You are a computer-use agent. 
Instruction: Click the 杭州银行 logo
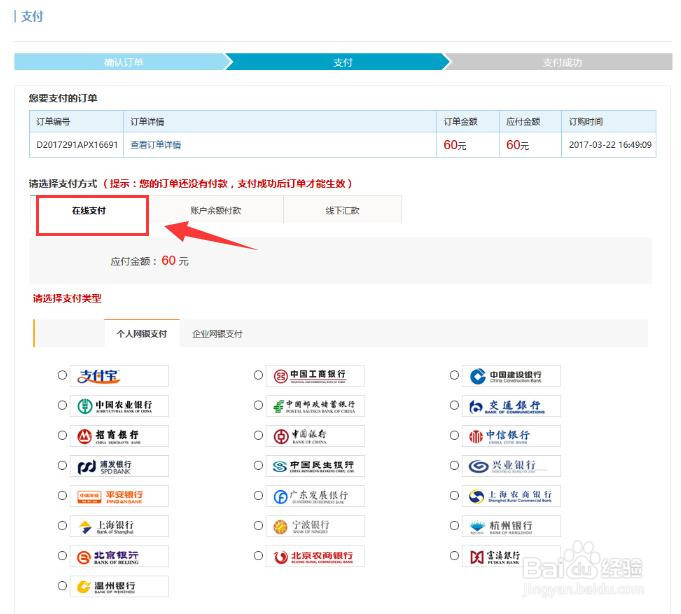tap(511, 526)
